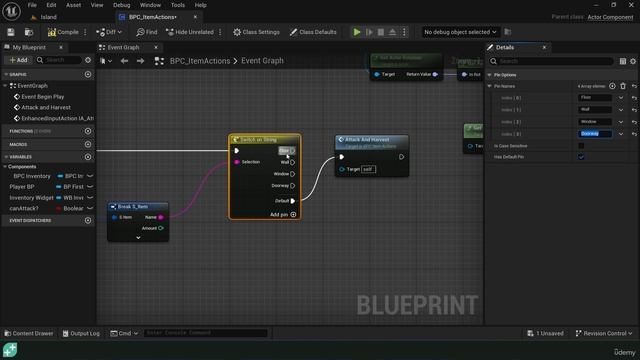The width and height of the screenshot is (640, 360).
Task: Click the Window output pin
Action: 292,174
